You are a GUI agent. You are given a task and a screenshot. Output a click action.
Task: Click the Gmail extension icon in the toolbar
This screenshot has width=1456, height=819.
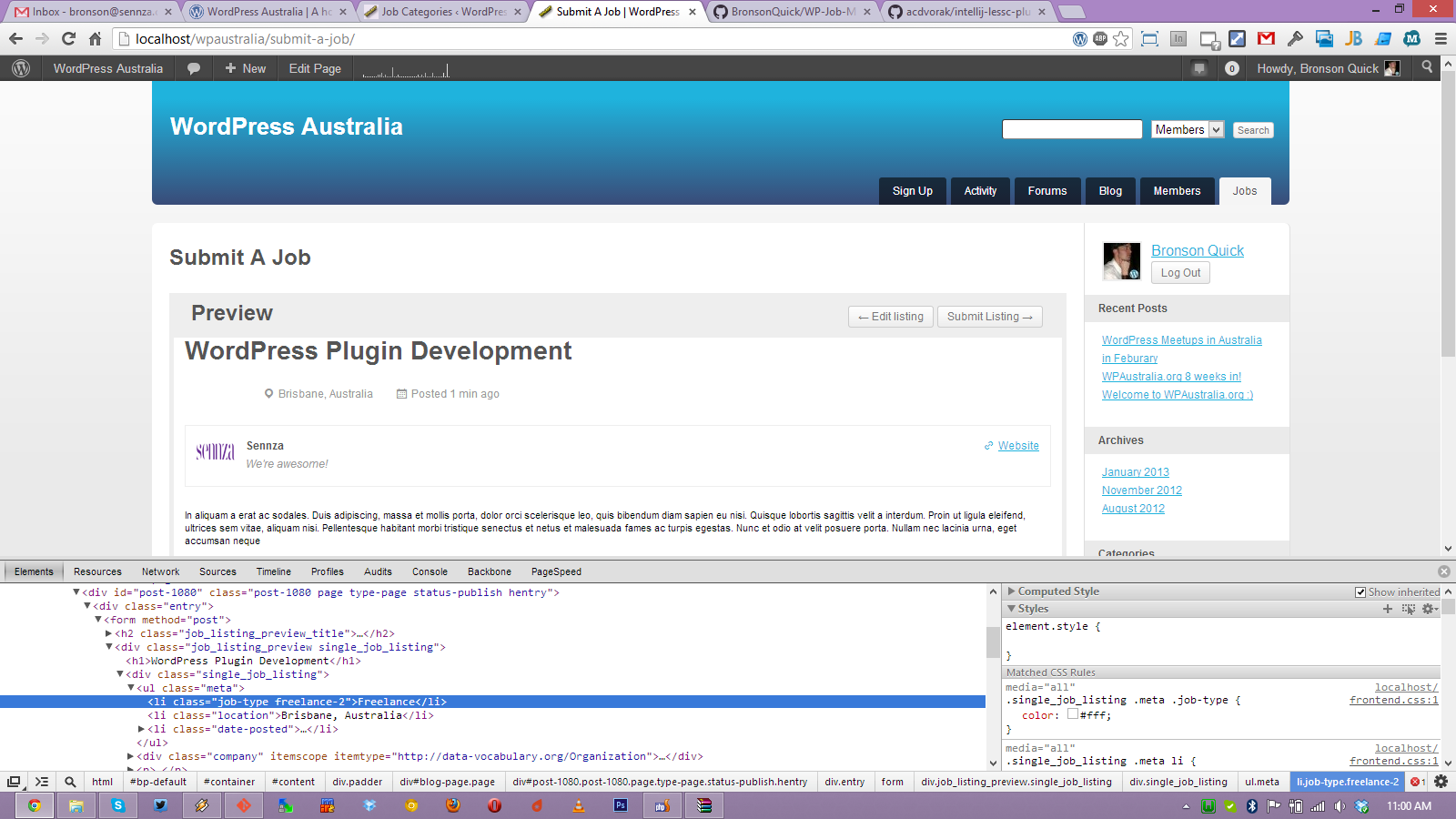[1266, 38]
